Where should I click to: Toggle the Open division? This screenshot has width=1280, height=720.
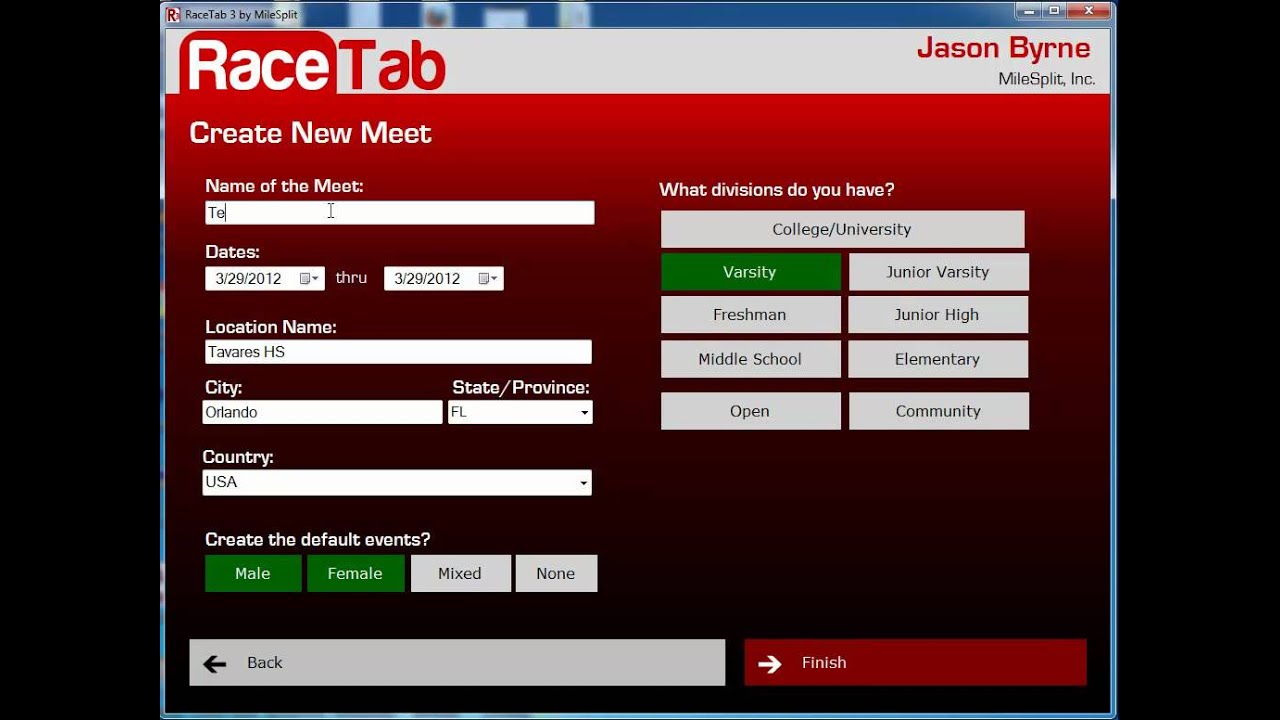750,411
